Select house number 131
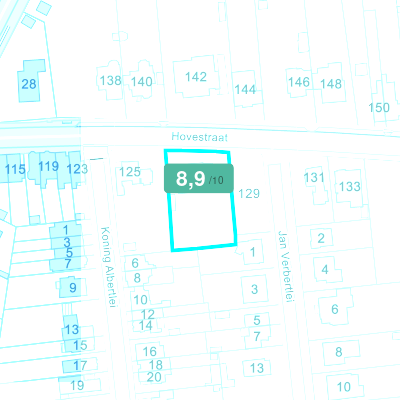This screenshot has height=400, width=400. [x=314, y=178]
